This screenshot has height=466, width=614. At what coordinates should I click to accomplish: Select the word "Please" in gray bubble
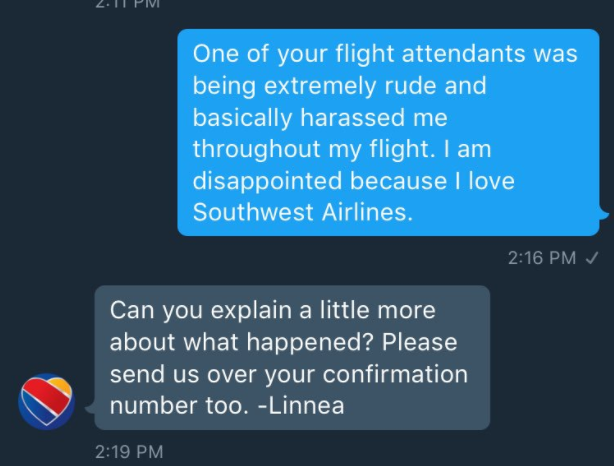[x=419, y=342]
